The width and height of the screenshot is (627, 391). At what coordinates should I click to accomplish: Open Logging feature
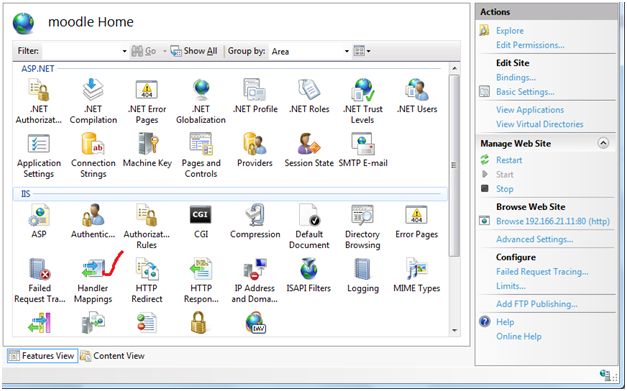(363, 275)
